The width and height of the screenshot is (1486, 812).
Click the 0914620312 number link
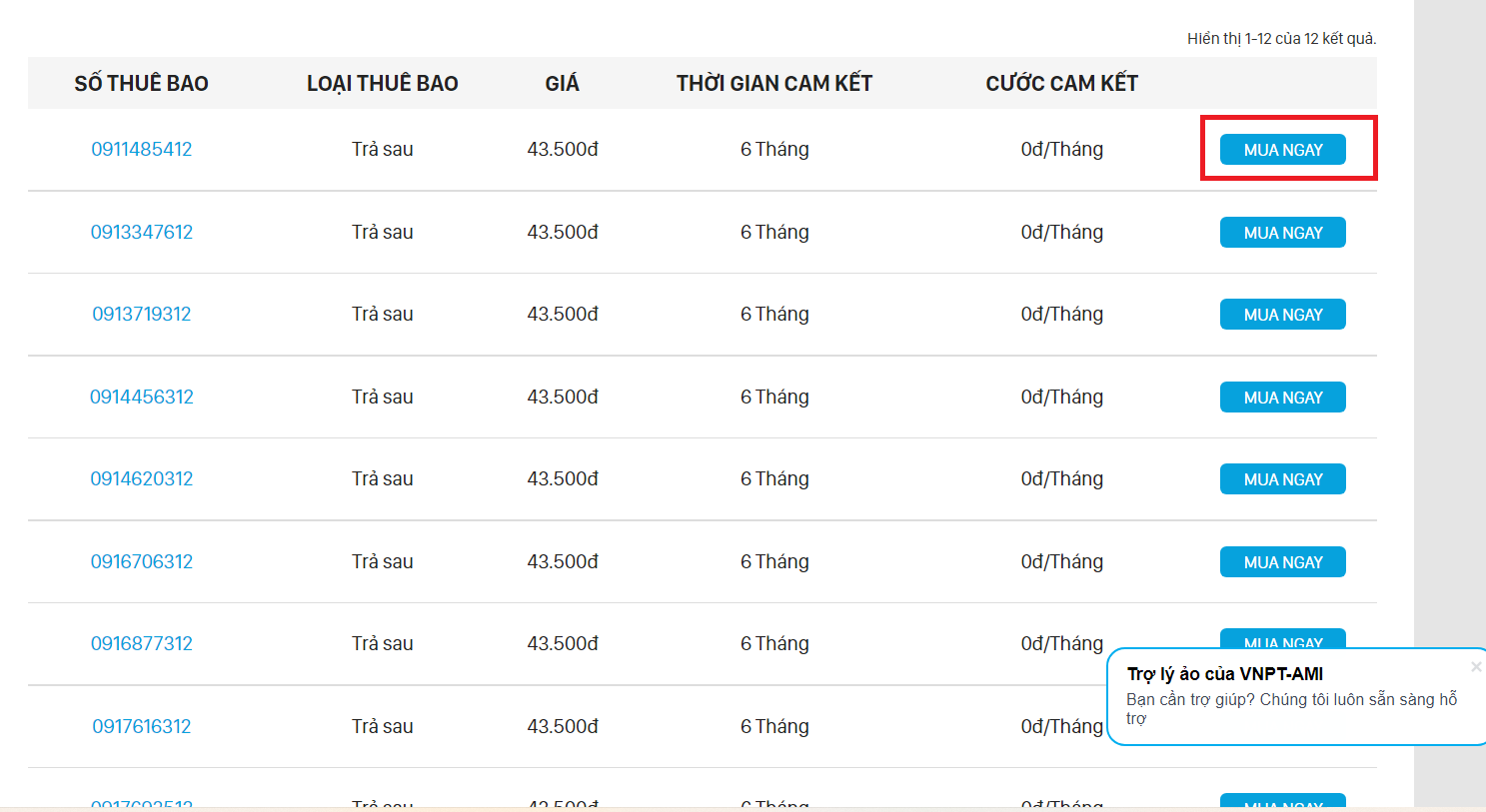click(x=142, y=479)
